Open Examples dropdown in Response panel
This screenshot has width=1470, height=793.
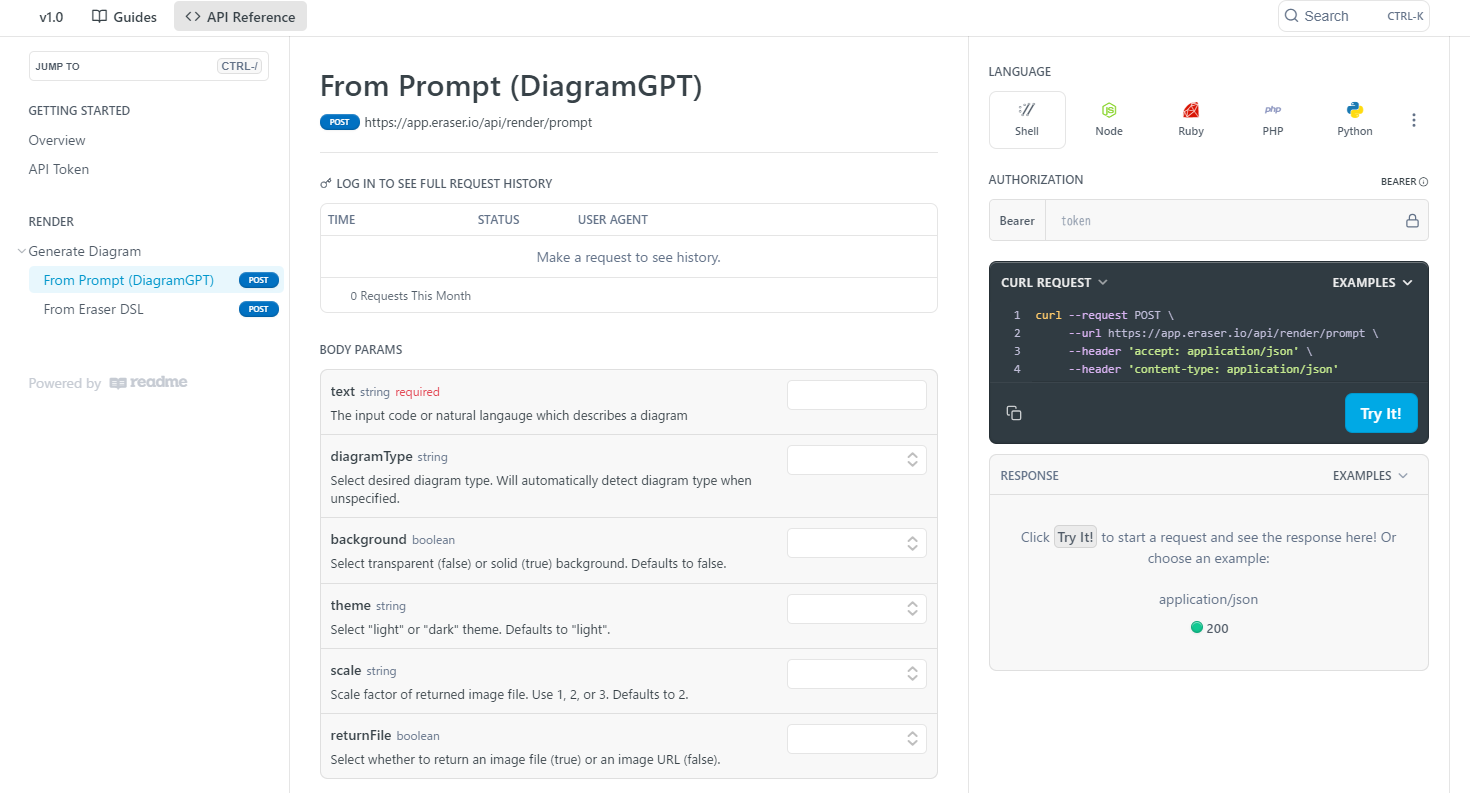click(x=1370, y=476)
